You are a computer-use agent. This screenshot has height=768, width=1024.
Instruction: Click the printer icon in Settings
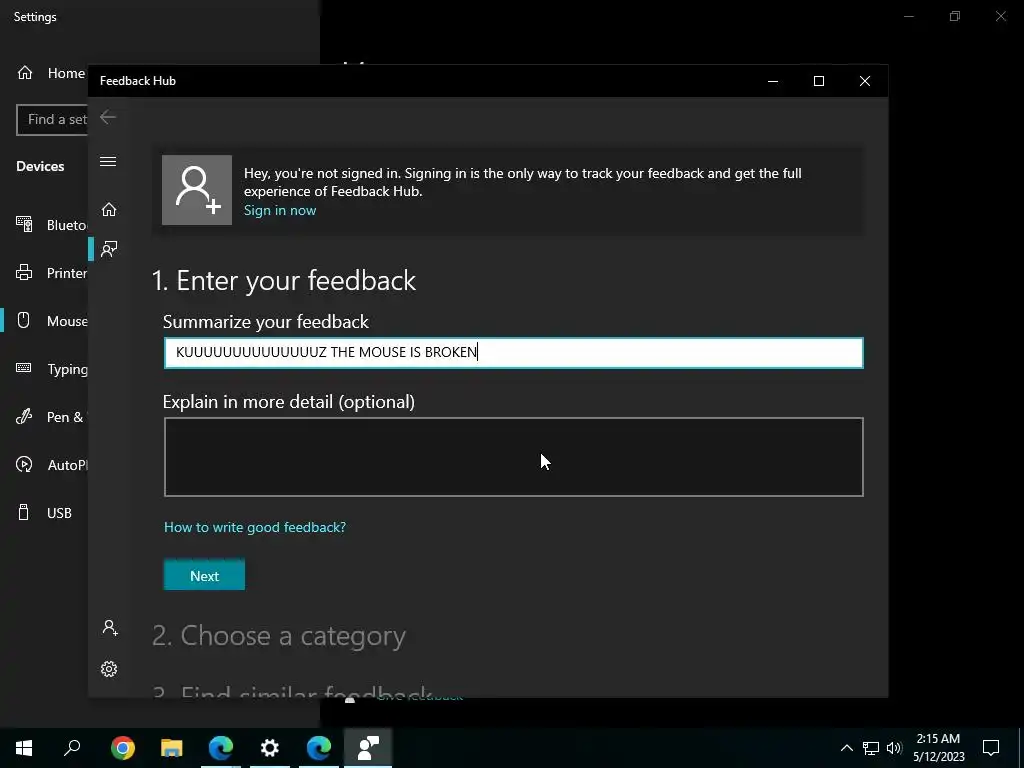[x=24, y=272]
